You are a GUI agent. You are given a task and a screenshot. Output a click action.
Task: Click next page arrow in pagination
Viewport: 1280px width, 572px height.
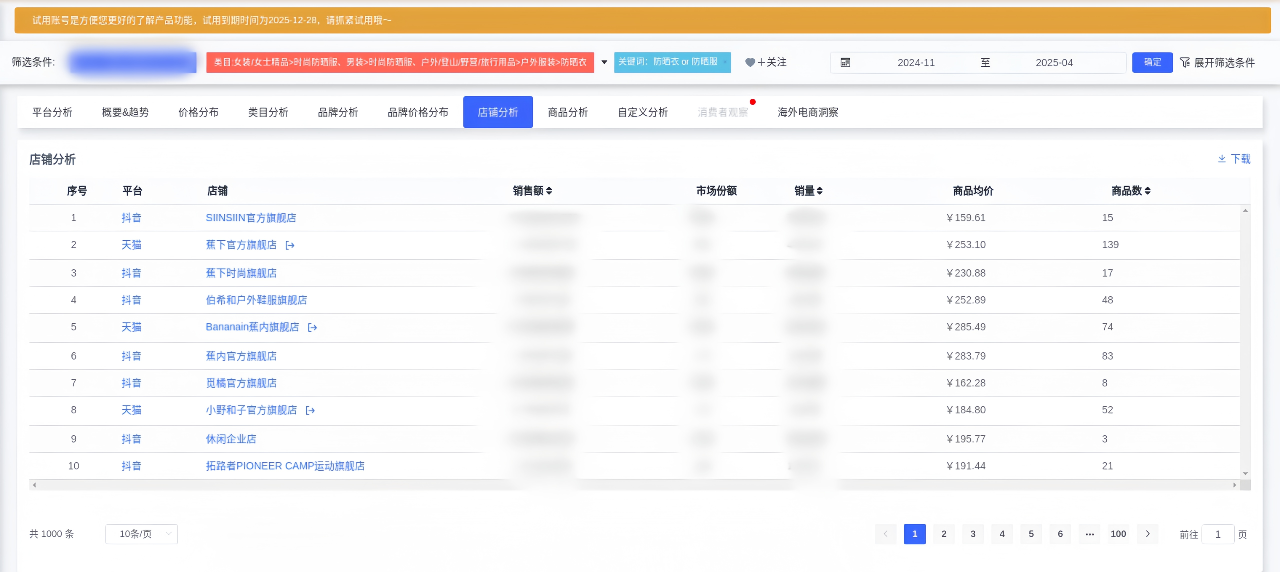click(x=1148, y=534)
